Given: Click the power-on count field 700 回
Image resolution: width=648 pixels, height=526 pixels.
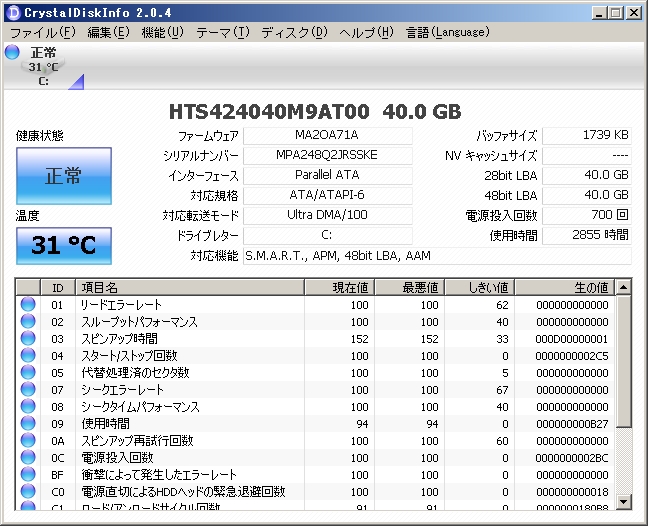Looking at the screenshot, I should (x=587, y=216).
